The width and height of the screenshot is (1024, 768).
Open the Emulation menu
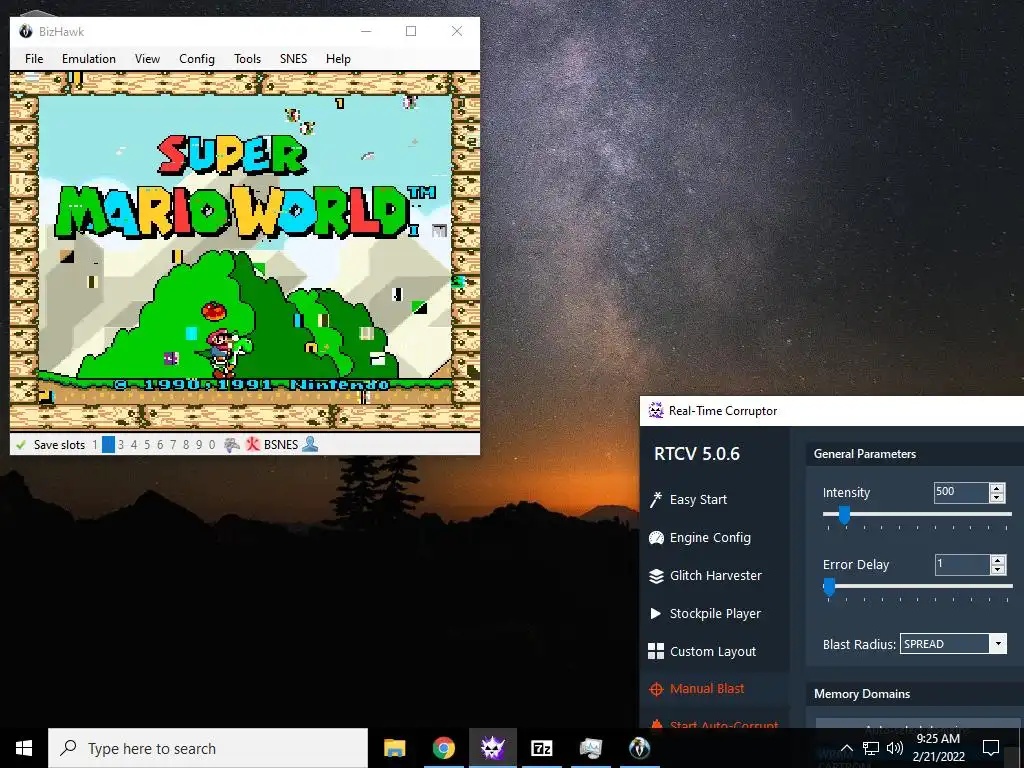(89, 59)
